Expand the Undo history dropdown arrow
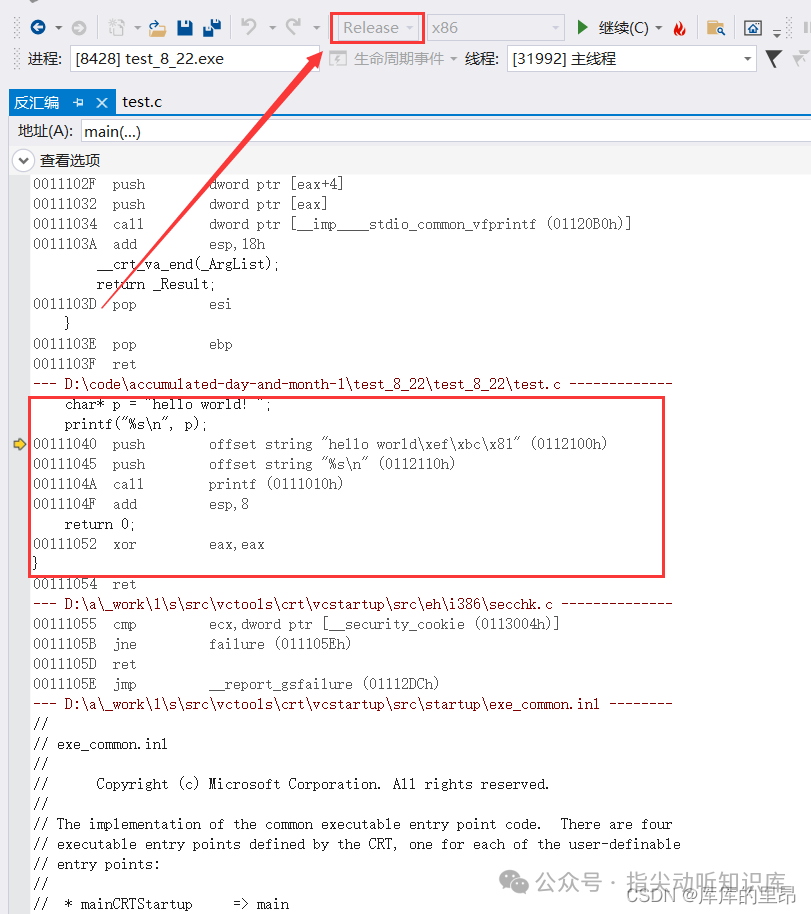 point(272,27)
